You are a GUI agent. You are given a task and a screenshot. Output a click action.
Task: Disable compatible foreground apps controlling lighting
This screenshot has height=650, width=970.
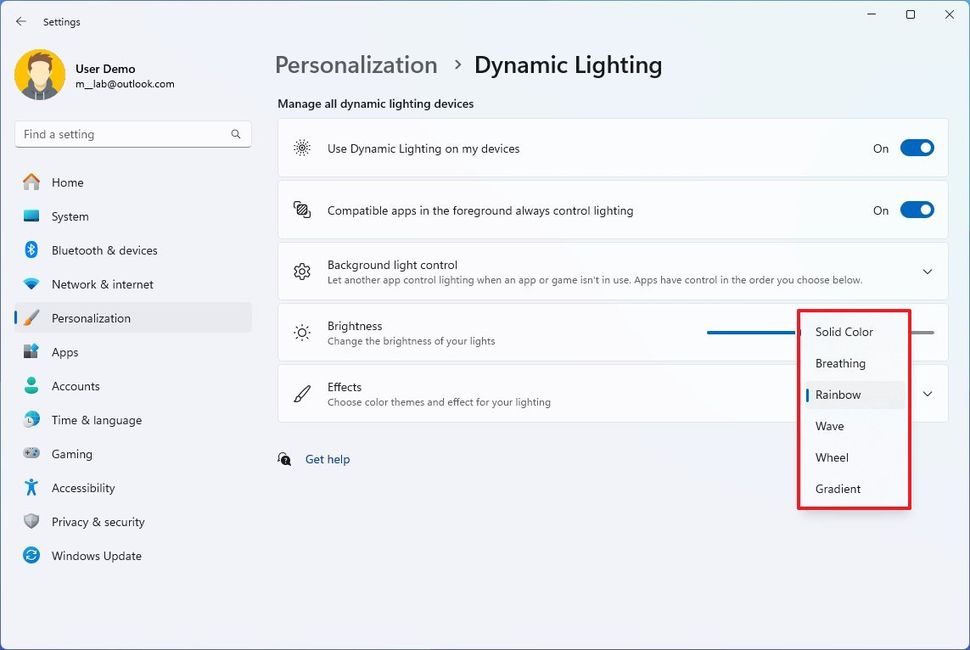pyautogui.click(x=916, y=210)
